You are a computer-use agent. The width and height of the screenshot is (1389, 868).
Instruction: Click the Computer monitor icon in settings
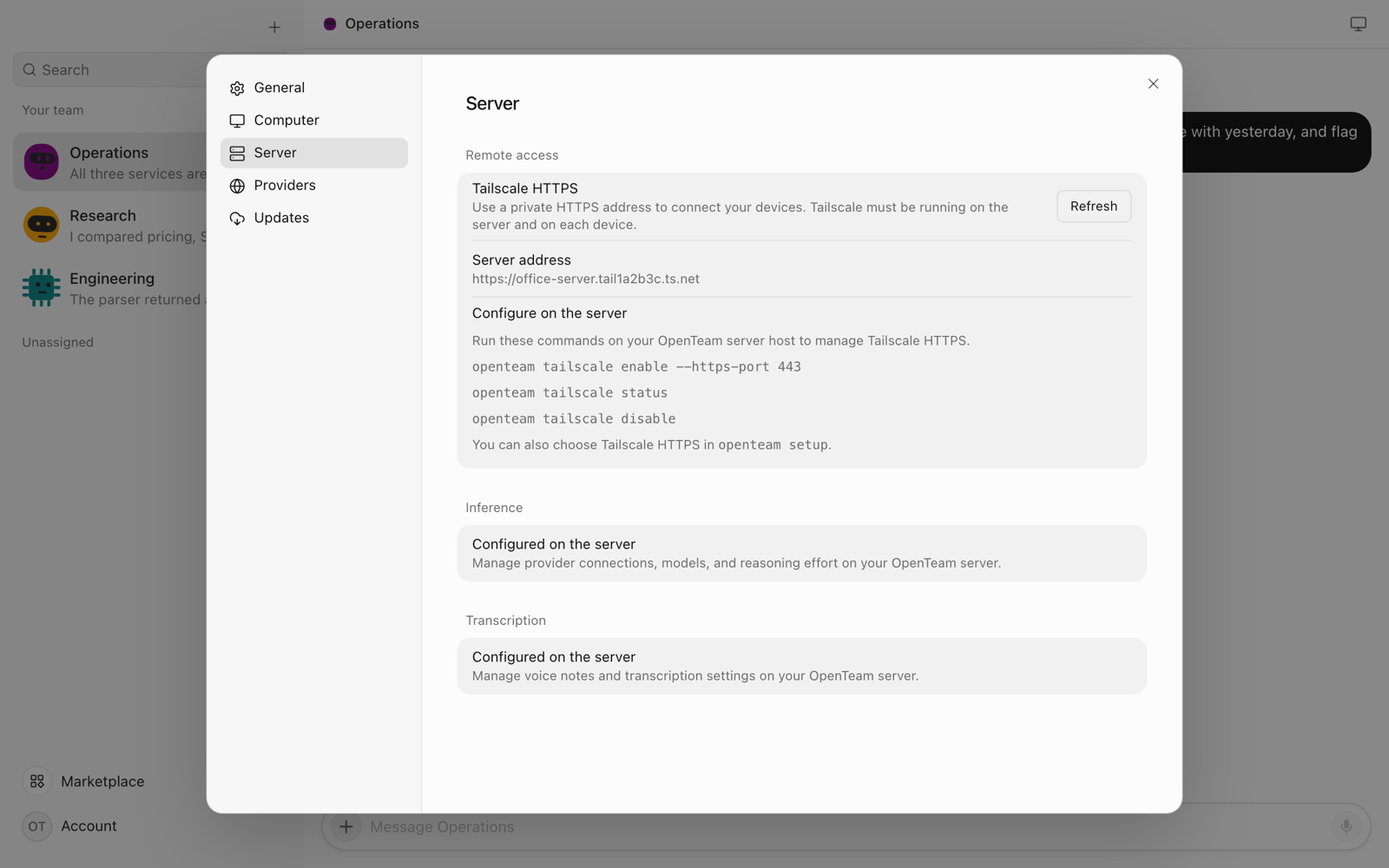(237, 121)
